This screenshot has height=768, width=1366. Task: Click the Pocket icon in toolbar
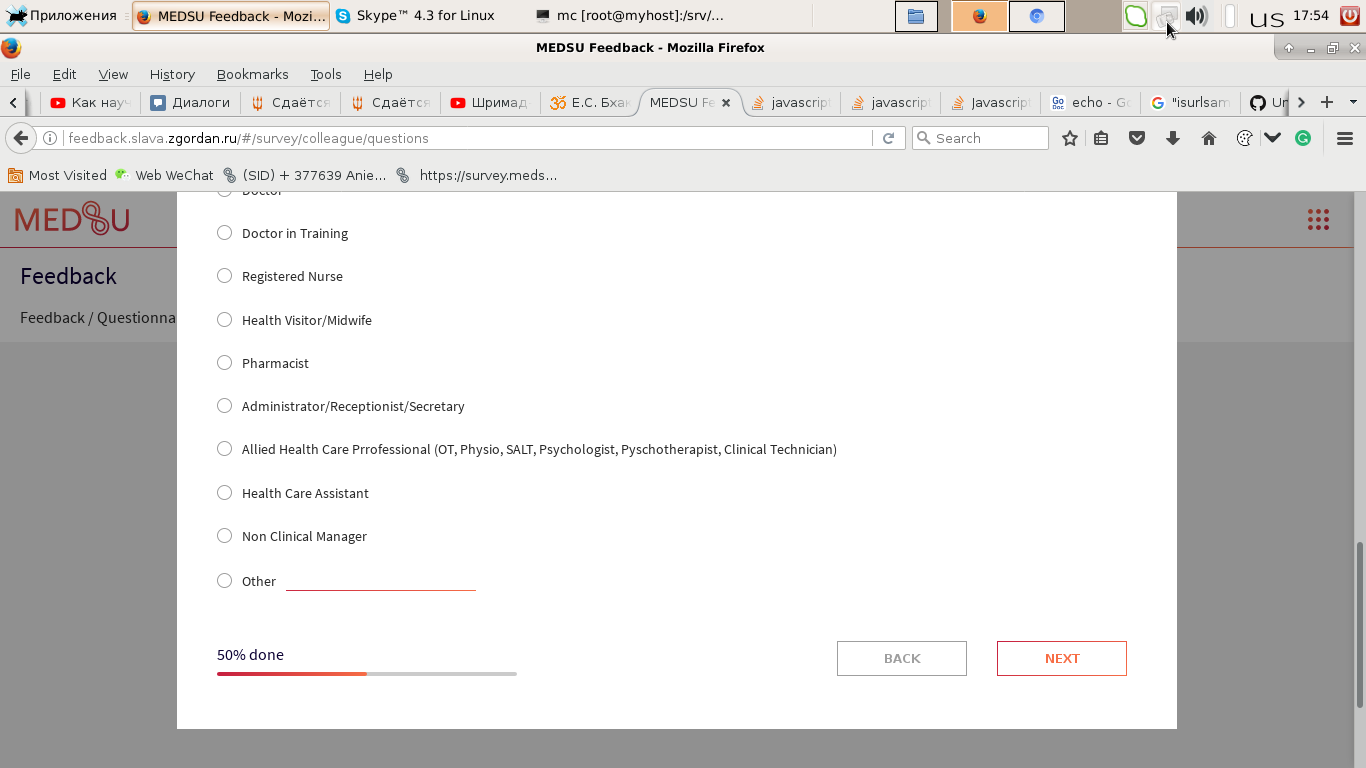pyautogui.click(x=1137, y=138)
